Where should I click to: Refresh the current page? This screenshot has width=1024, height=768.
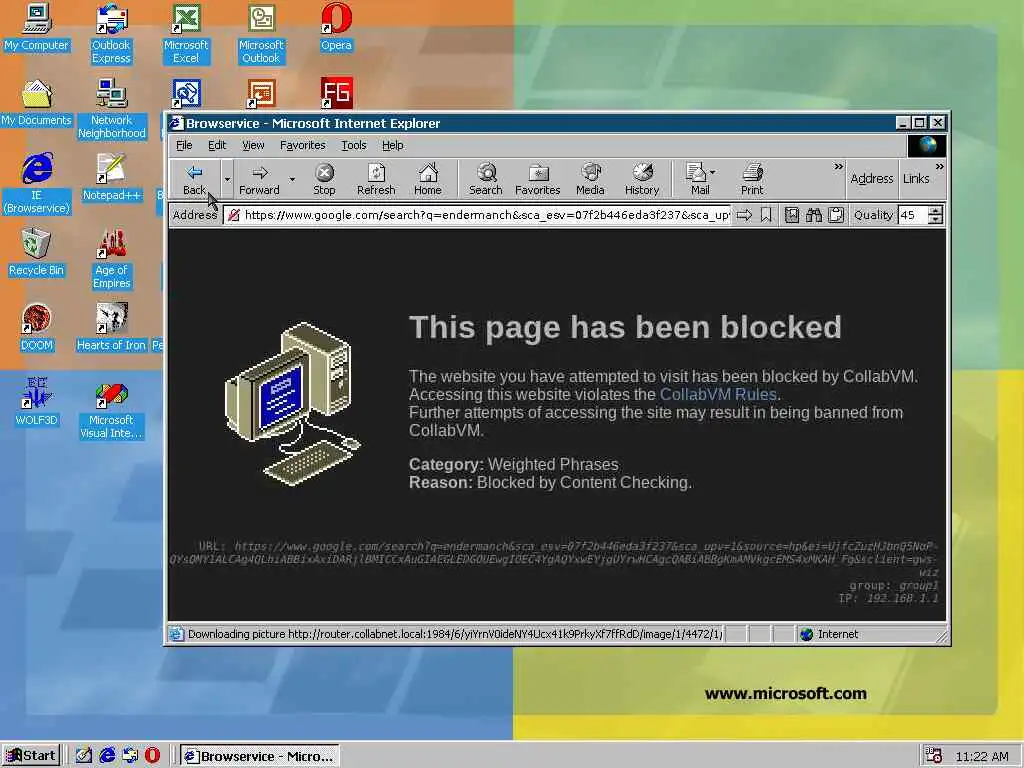pos(376,179)
